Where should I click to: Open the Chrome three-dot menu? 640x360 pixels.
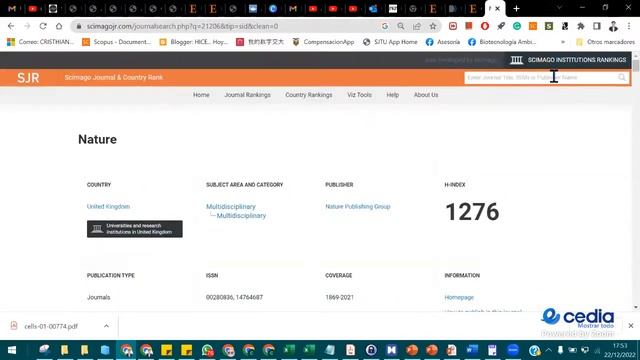(x=629, y=26)
